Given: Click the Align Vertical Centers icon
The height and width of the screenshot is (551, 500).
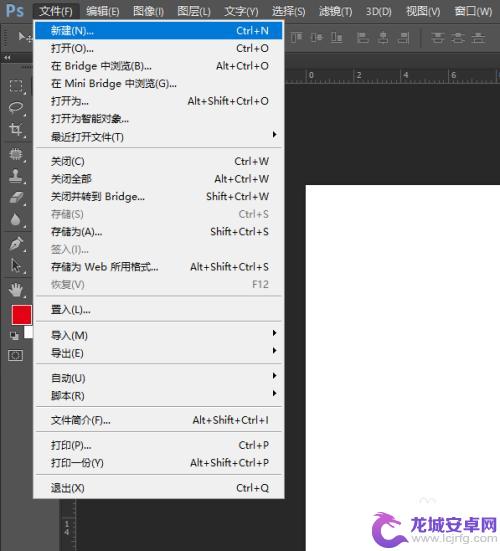Looking at the screenshot, I should [x=316, y=38].
